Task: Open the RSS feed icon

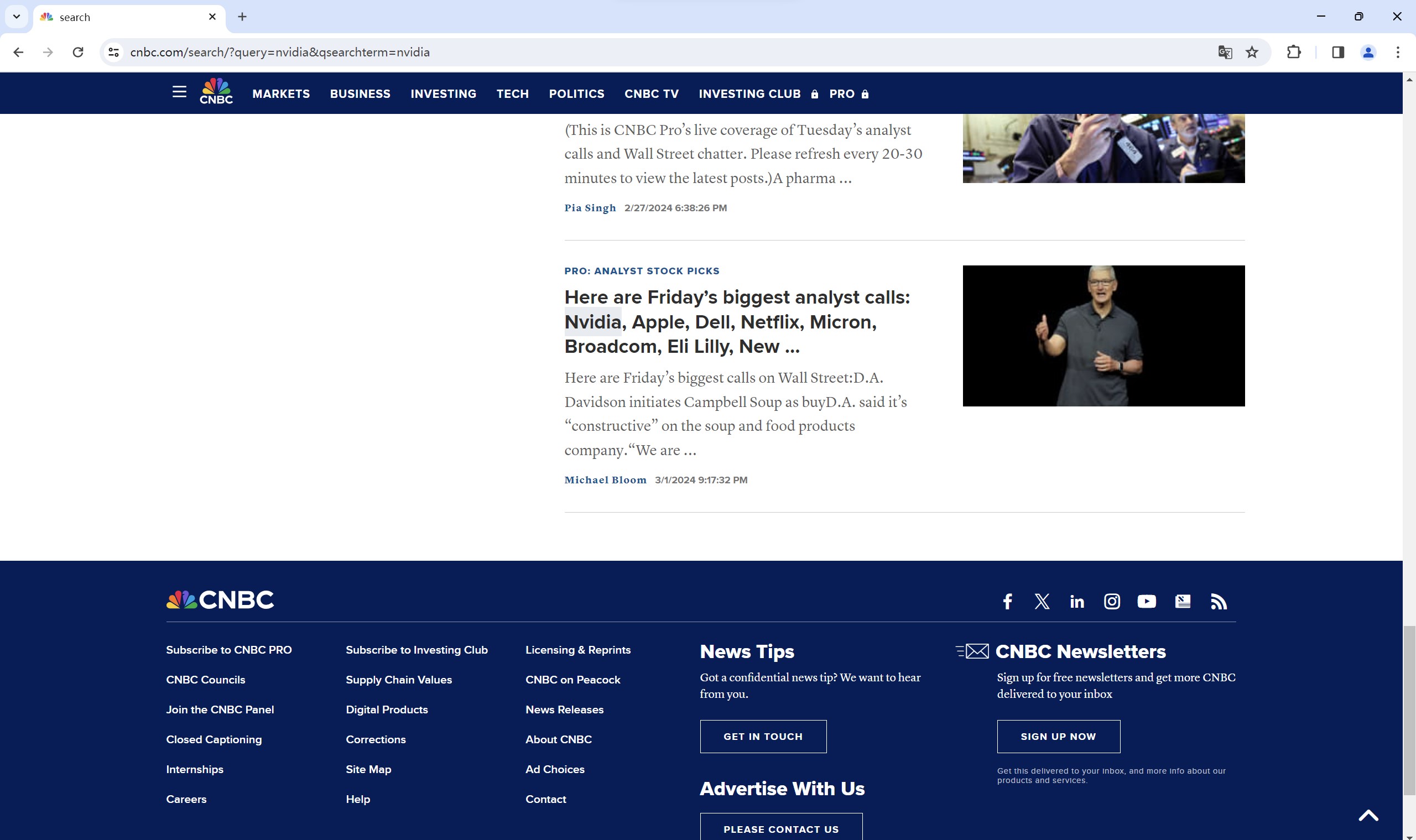Action: coord(1219,601)
